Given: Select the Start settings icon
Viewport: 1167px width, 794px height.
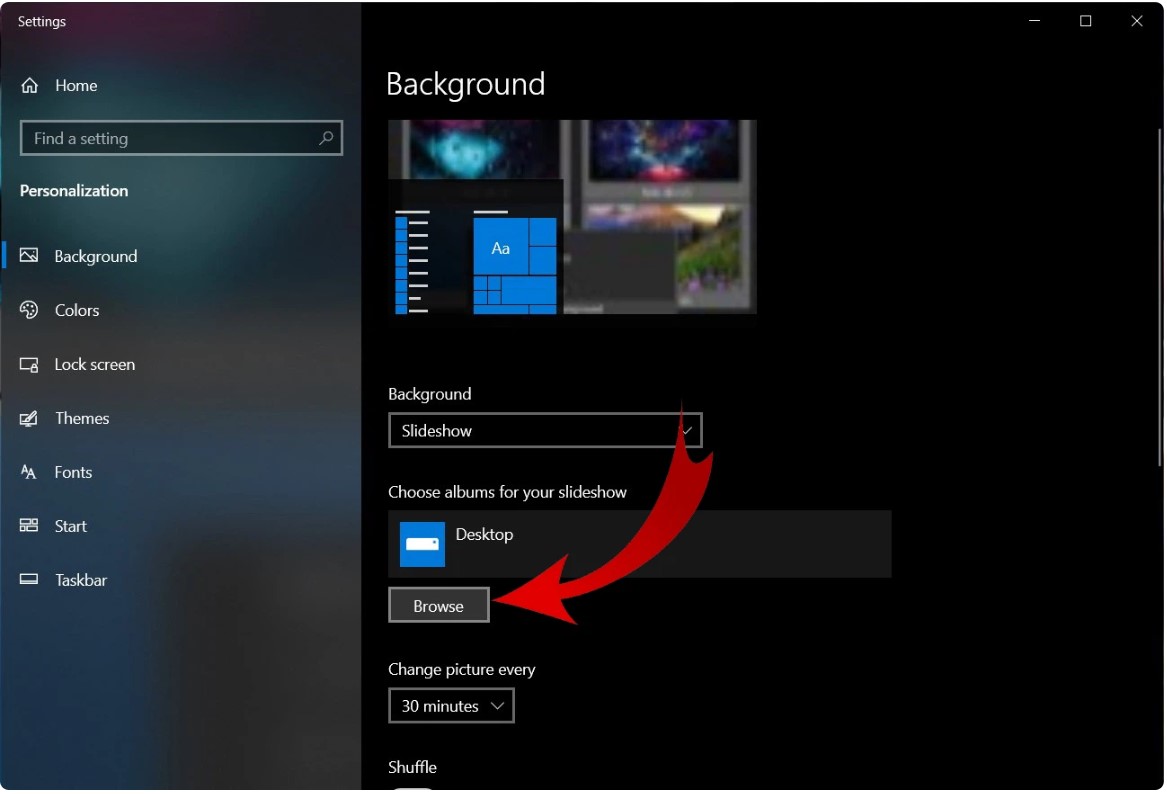Looking at the screenshot, I should [29, 526].
